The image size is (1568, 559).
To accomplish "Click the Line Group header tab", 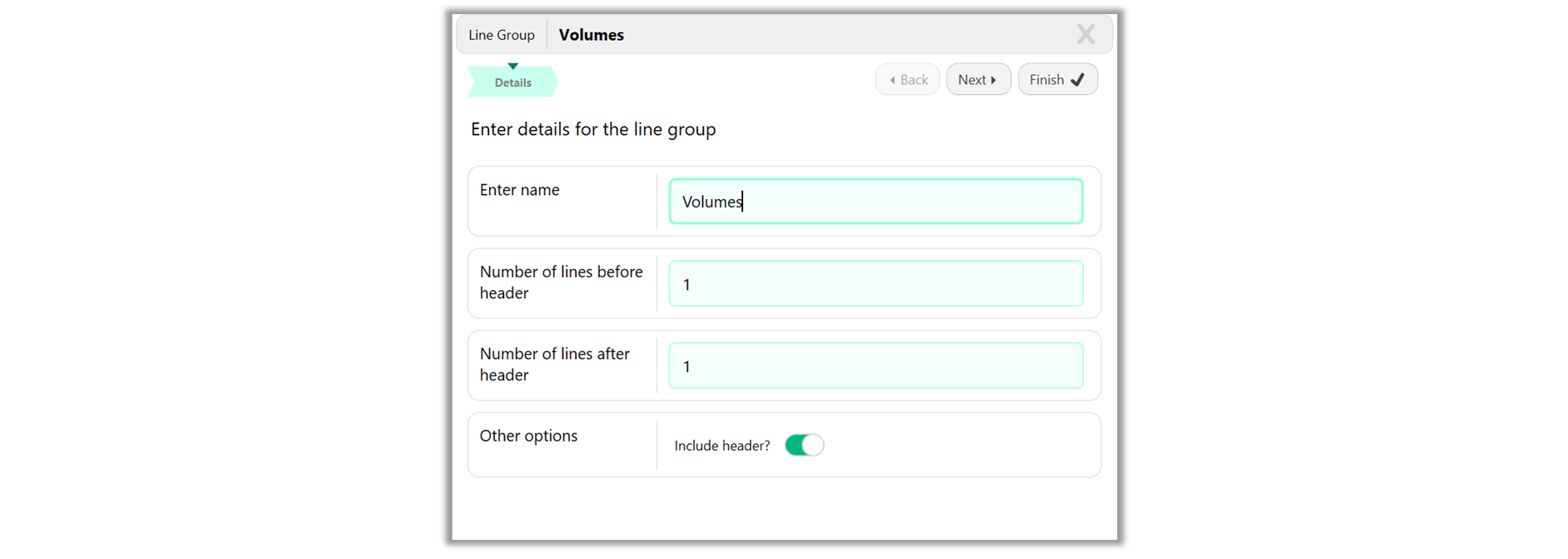I will click(502, 35).
